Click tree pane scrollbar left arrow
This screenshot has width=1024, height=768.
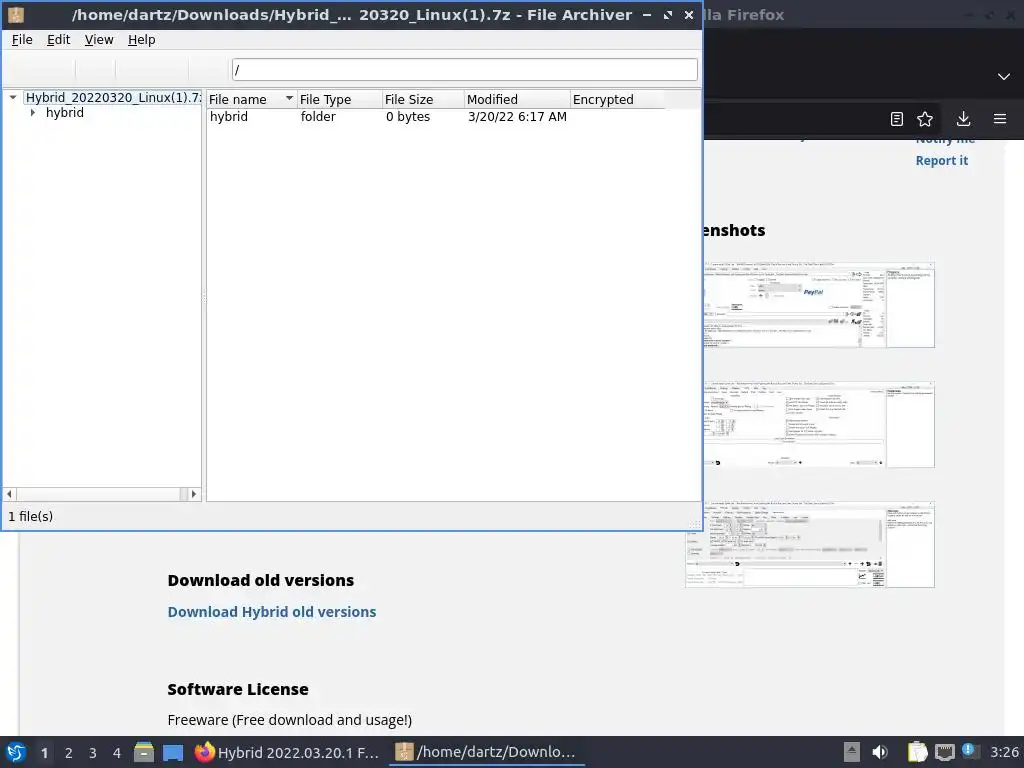click(x=10, y=494)
